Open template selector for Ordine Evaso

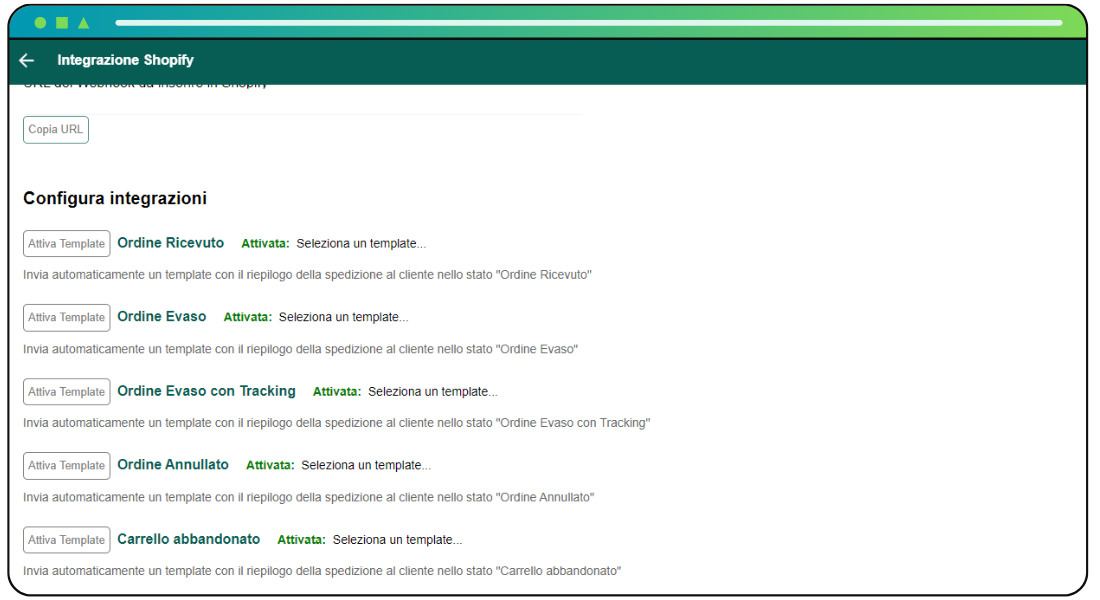343,317
